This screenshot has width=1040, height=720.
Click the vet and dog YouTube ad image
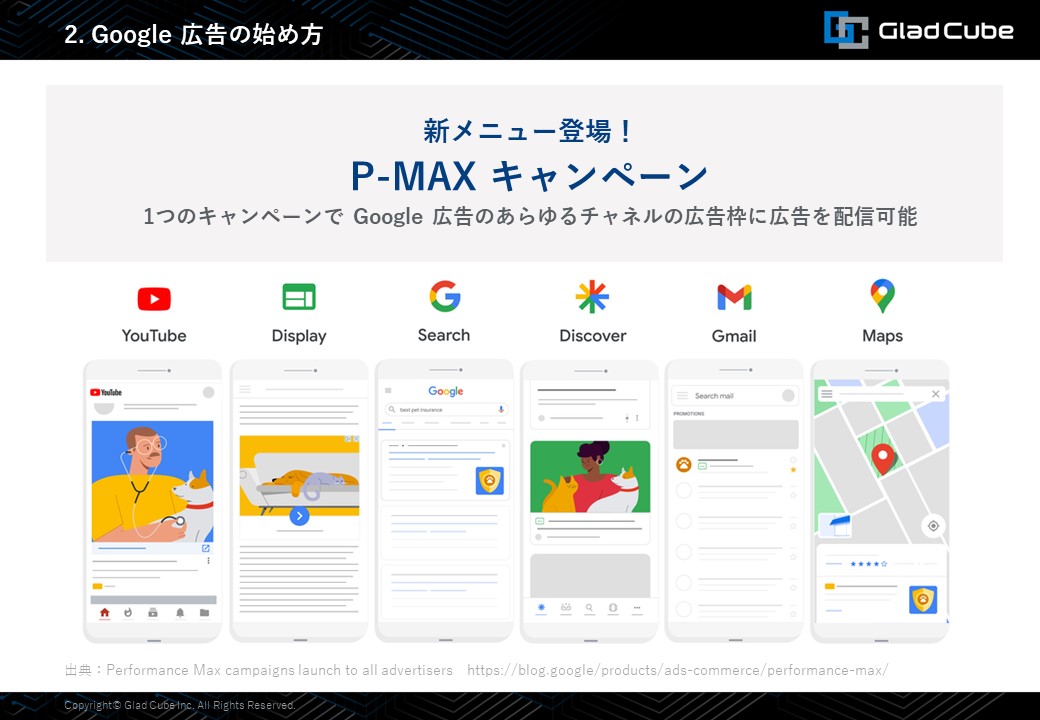click(x=153, y=481)
